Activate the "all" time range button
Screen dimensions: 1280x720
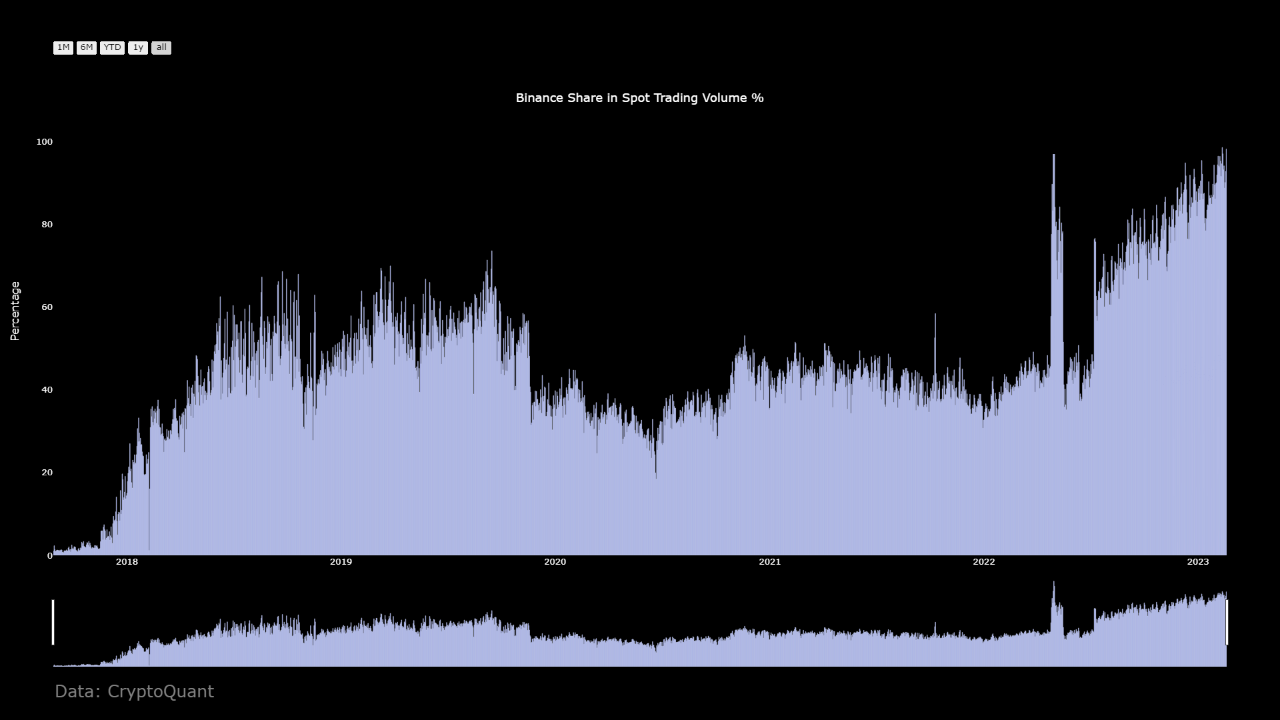tap(161, 47)
